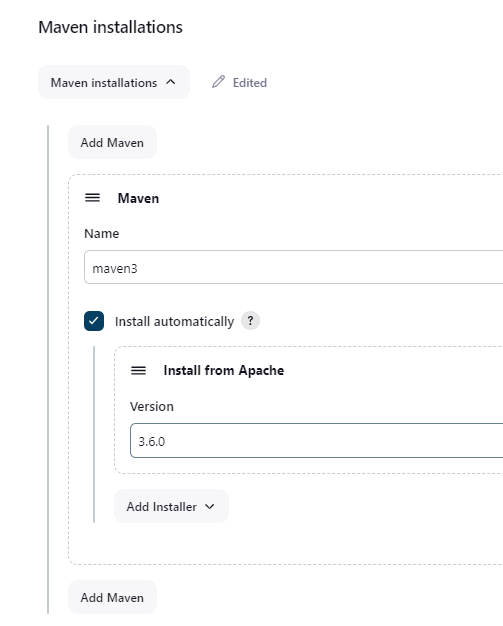Uncheck the Install automatically checkbox
Image resolution: width=503 pixels, height=626 pixels.
94,321
